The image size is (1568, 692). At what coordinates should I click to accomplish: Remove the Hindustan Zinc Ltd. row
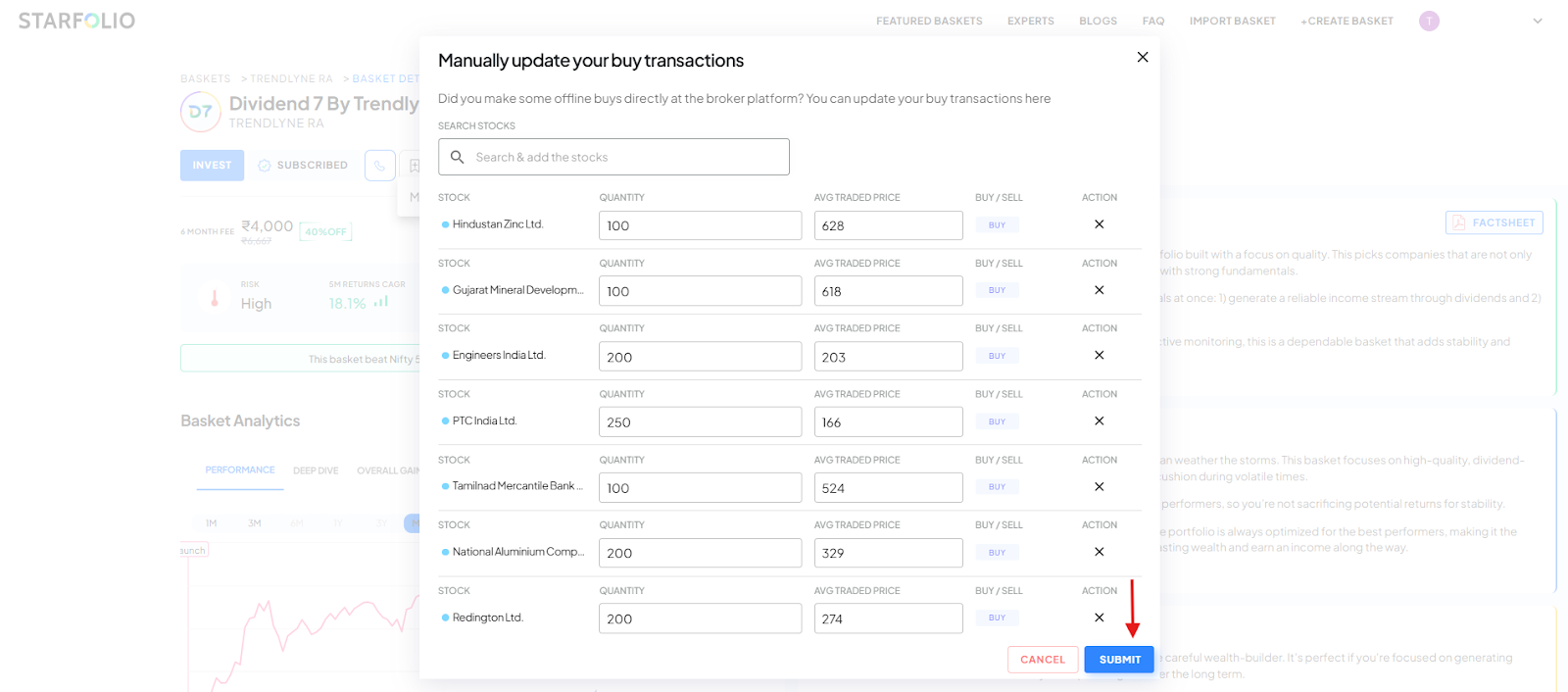pos(1099,224)
